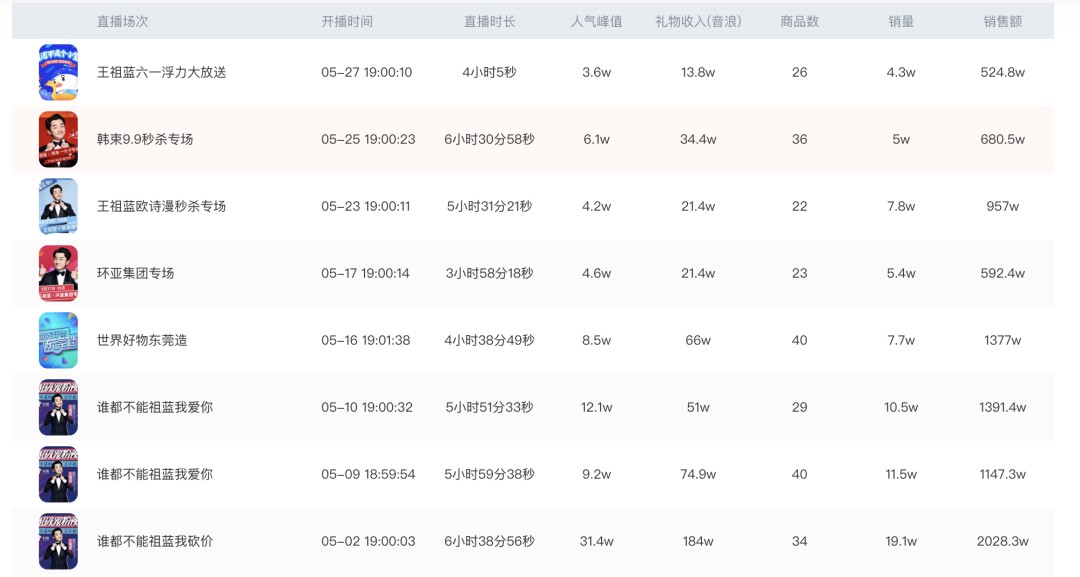Open the 王祖蓝六一浮力大放送 duck thumbnail

pos(58,72)
